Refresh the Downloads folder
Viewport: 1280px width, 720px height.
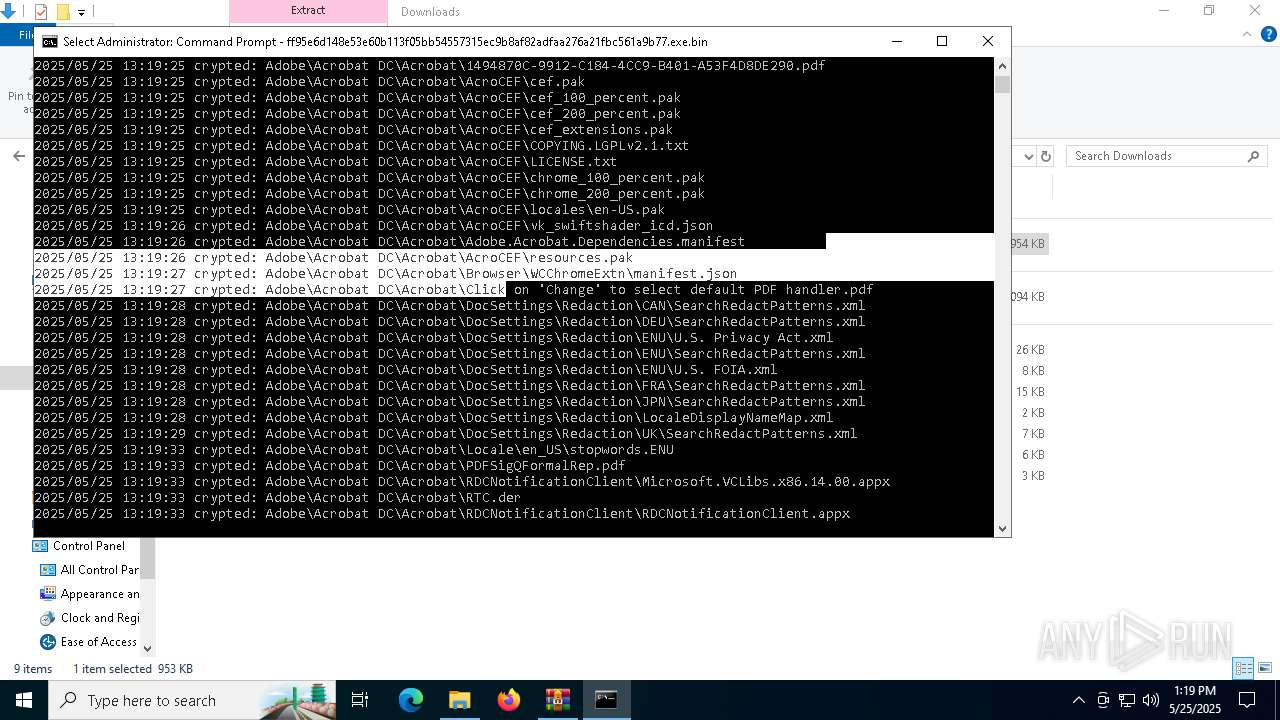[1046, 156]
